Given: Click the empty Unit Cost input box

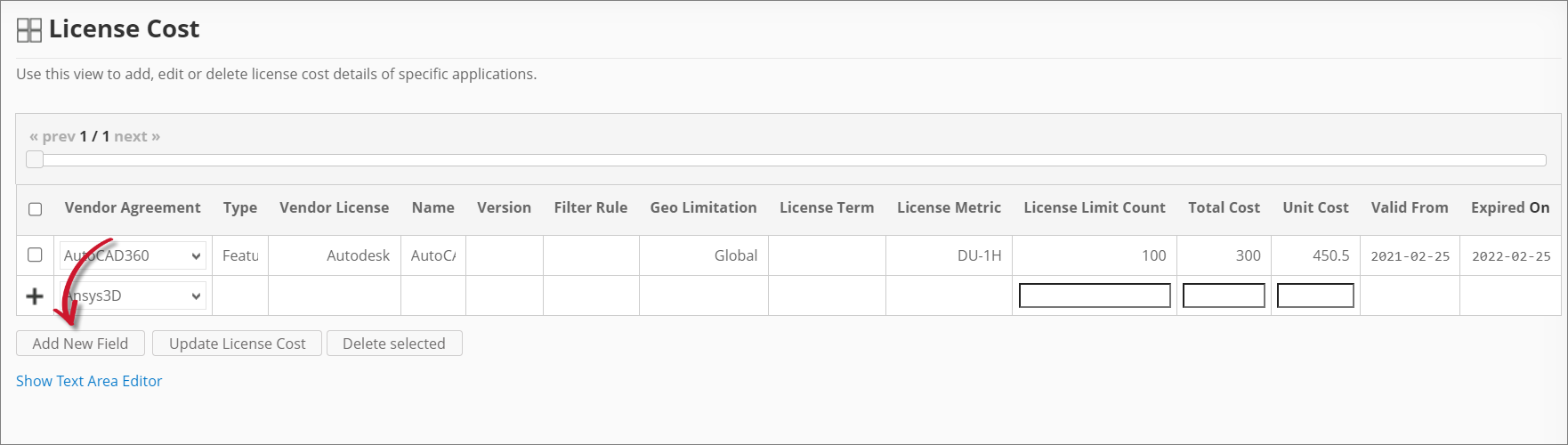Looking at the screenshot, I should [x=1314, y=295].
